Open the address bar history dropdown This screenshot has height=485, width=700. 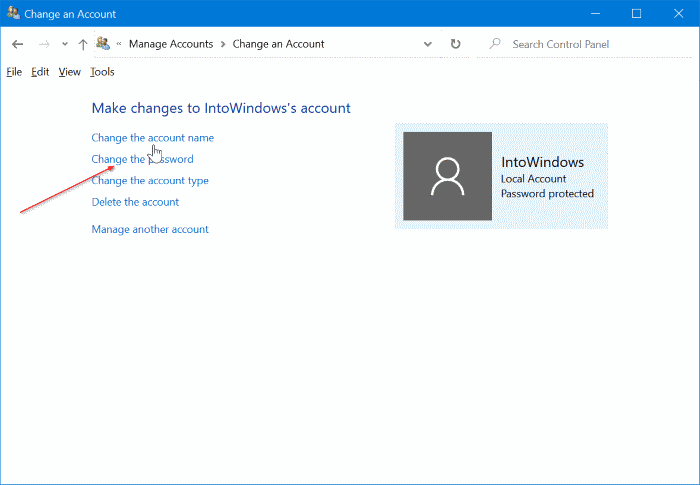[428, 44]
